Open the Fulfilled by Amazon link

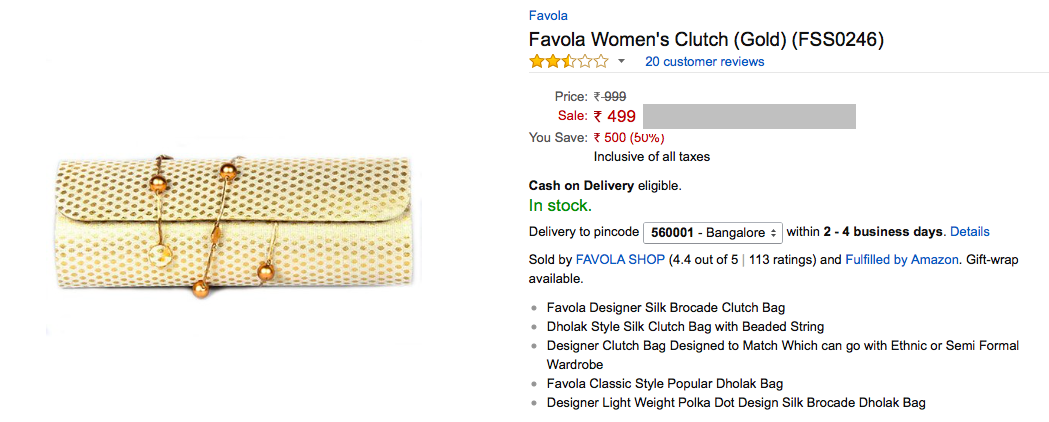pos(902,259)
